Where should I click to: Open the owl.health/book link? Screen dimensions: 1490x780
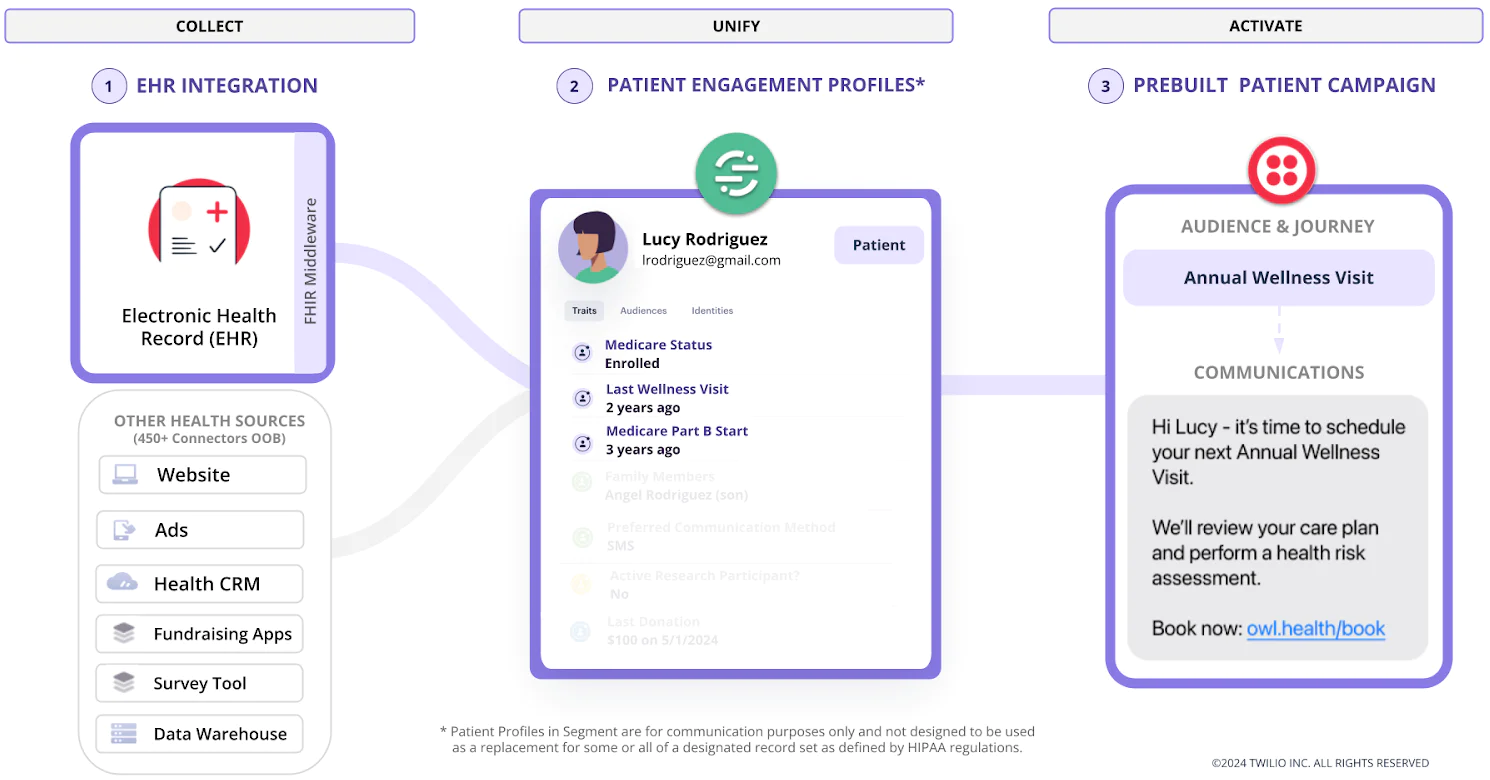pyautogui.click(x=1316, y=629)
